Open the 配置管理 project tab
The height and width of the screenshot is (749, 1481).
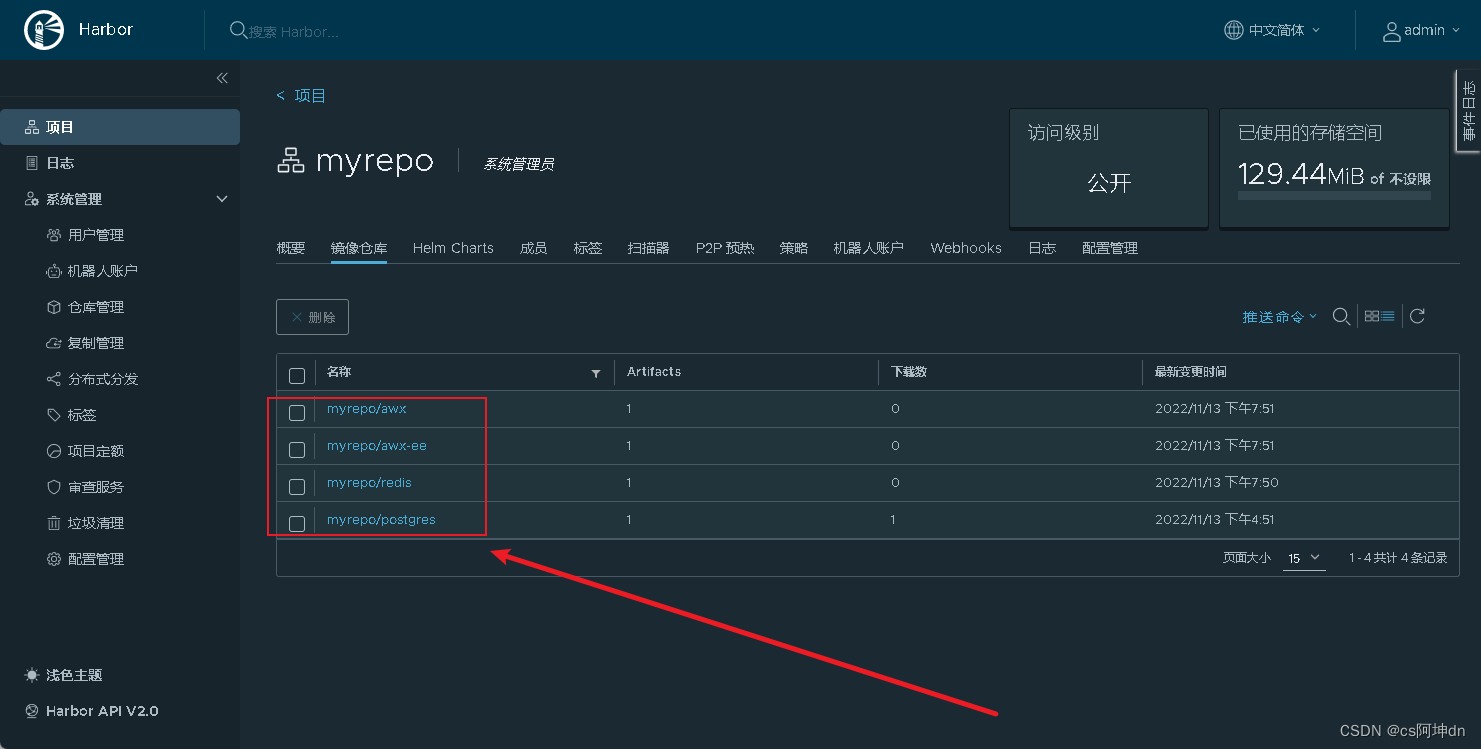[x=1110, y=248]
